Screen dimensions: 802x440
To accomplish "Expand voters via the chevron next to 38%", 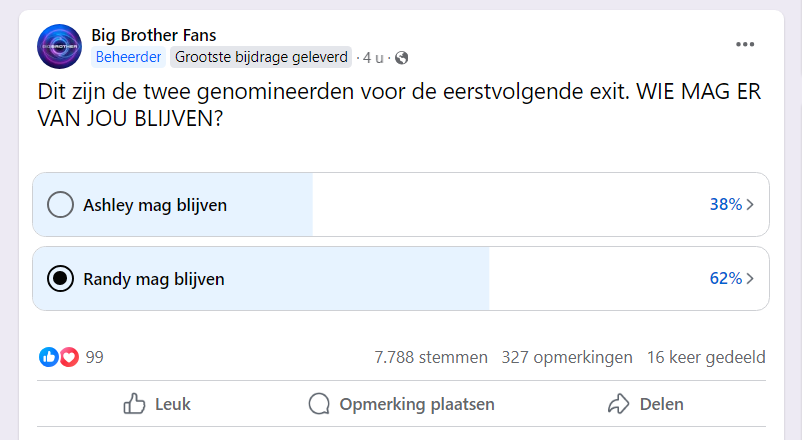I will click(750, 205).
